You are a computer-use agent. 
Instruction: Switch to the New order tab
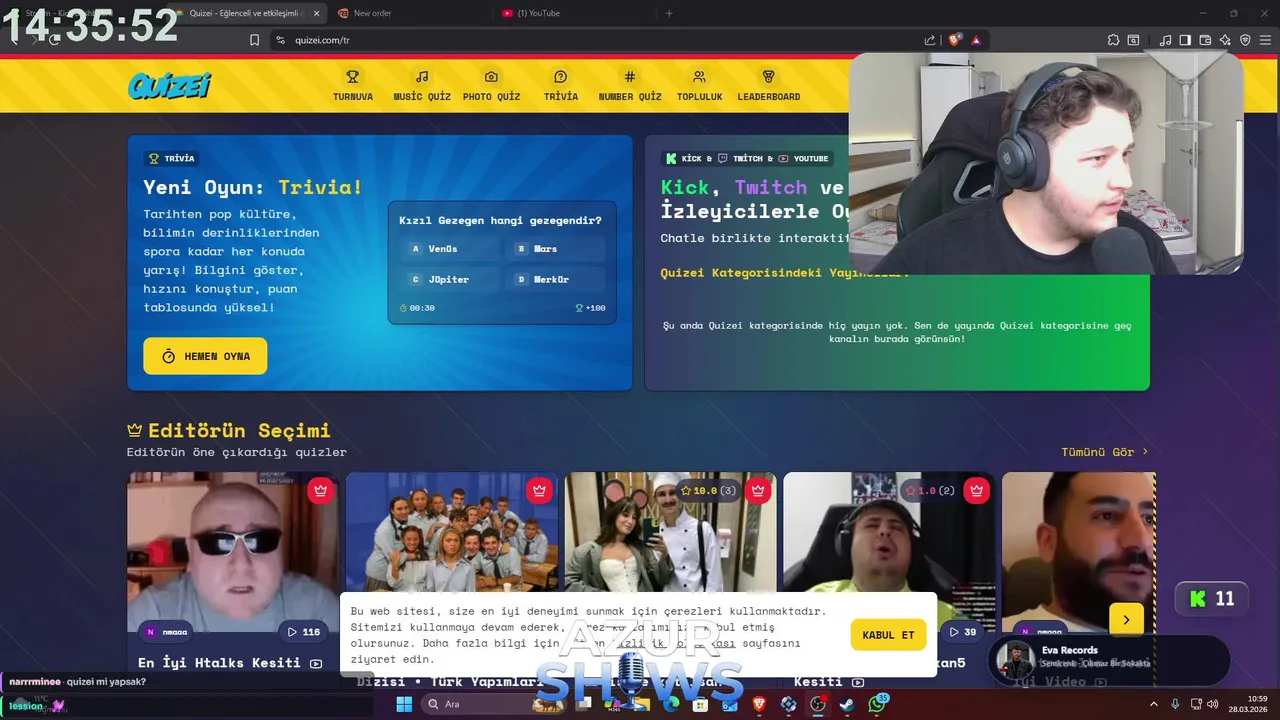410,13
